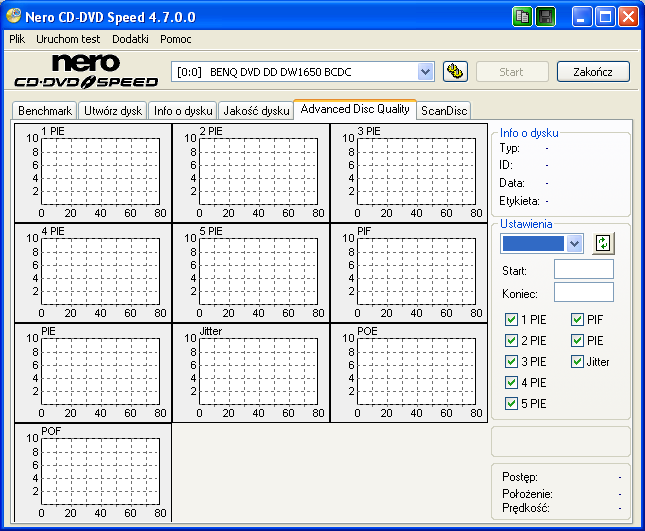645x531 pixels.
Task: Click the green refresh icon under Ustawienia
Action: (603, 243)
